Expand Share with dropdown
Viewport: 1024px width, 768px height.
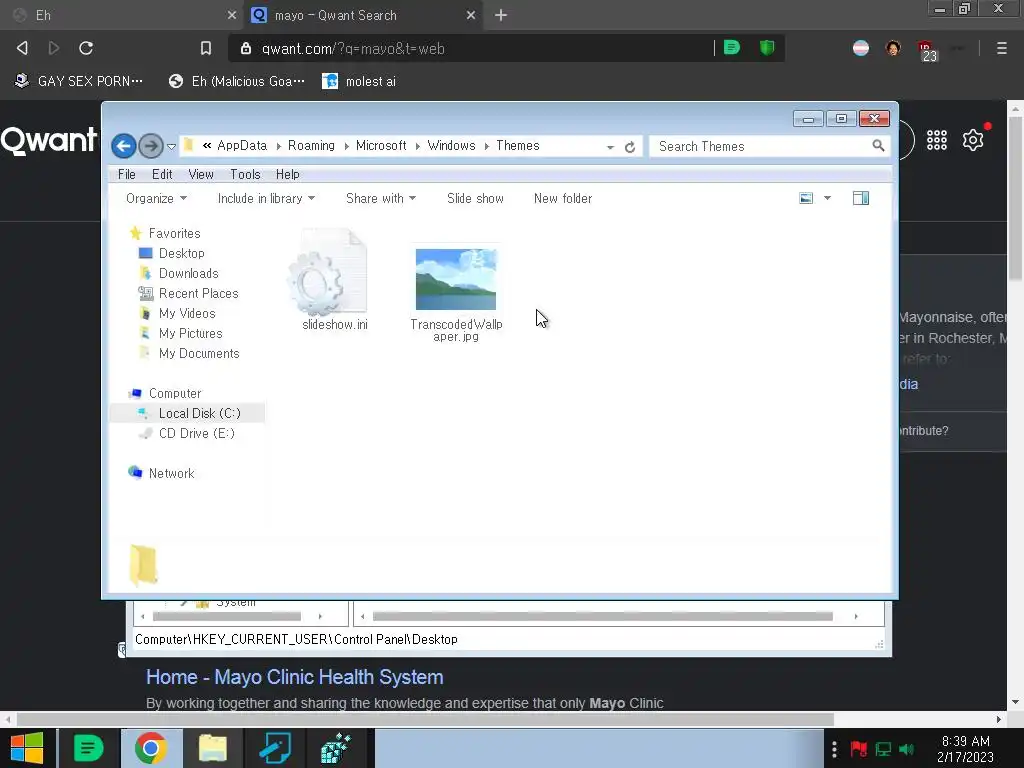tap(381, 199)
